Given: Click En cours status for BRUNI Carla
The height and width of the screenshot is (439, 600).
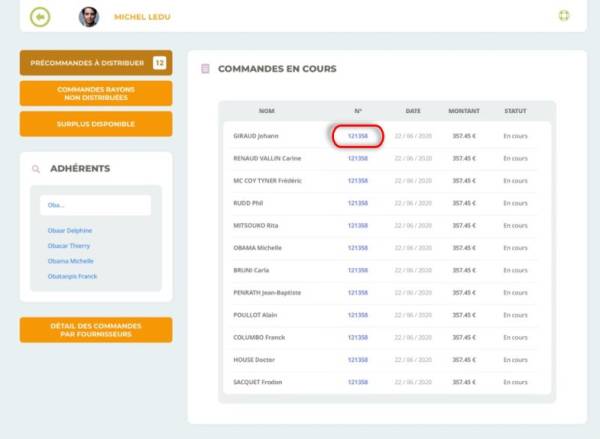Looking at the screenshot, I should point(515,270).
